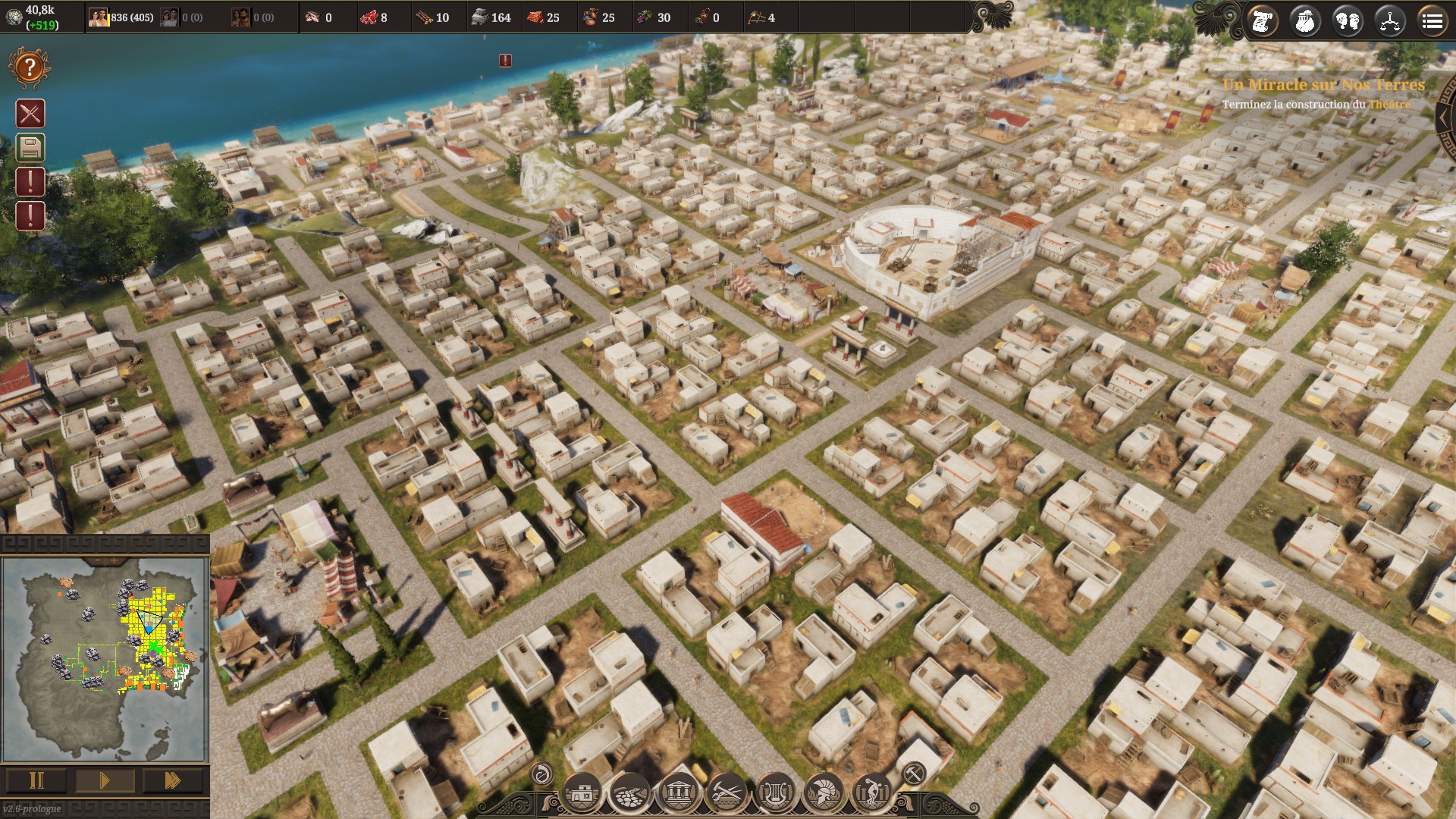Click the floppy disk save button

click(30, 148)
